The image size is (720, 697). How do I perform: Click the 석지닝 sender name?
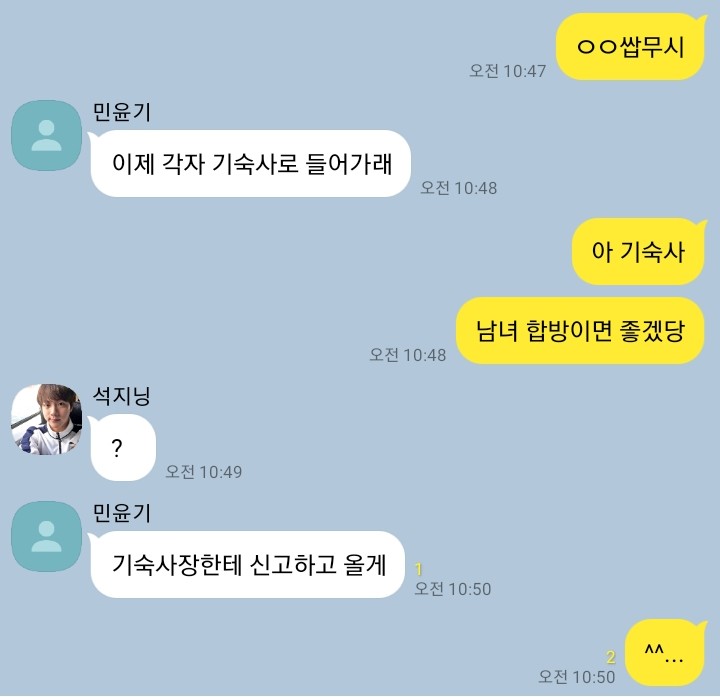click(x=122, y=396)
